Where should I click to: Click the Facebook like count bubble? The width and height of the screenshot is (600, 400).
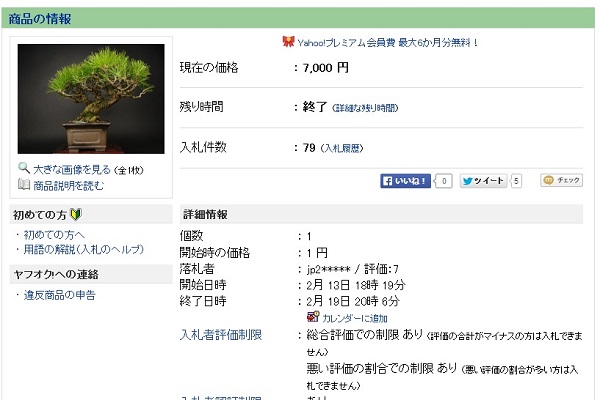[x=444, y=181]
